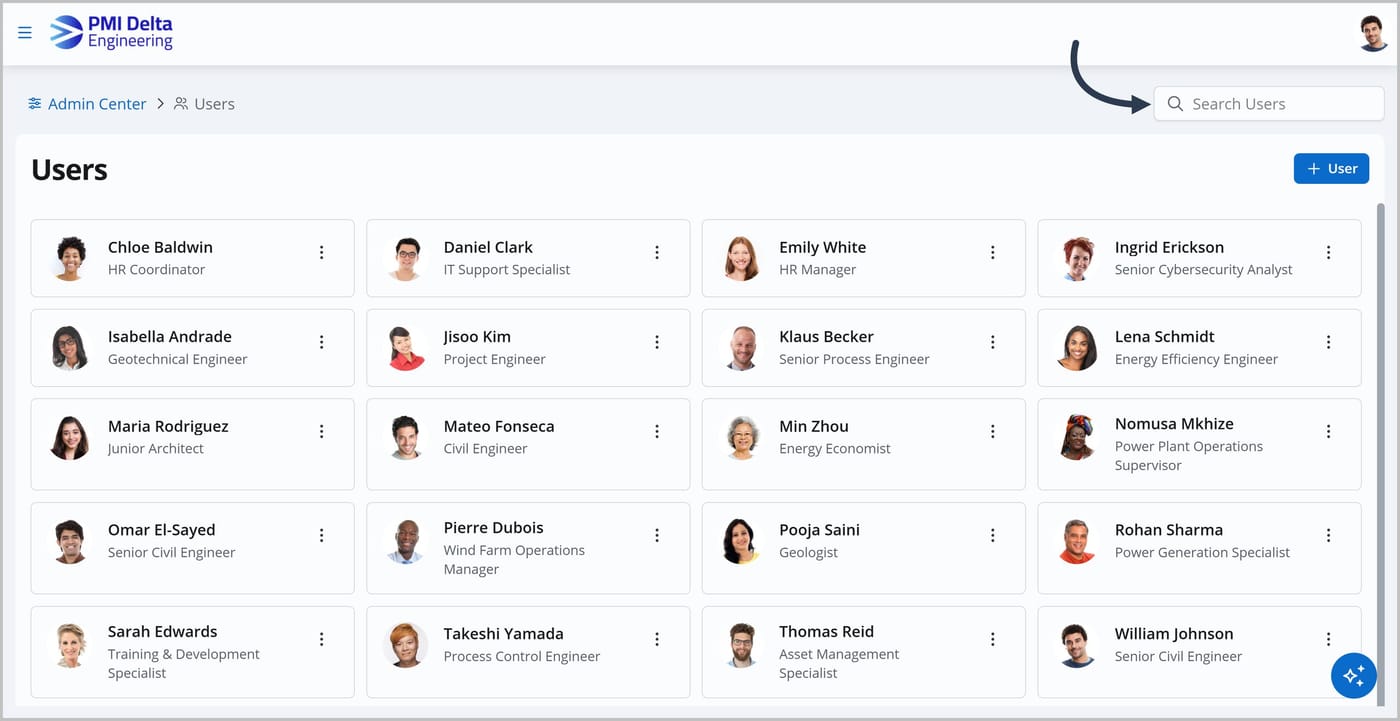
Task: Select the name Isabella Andrade
Action: pyautogui.click(x=170, y=337)
